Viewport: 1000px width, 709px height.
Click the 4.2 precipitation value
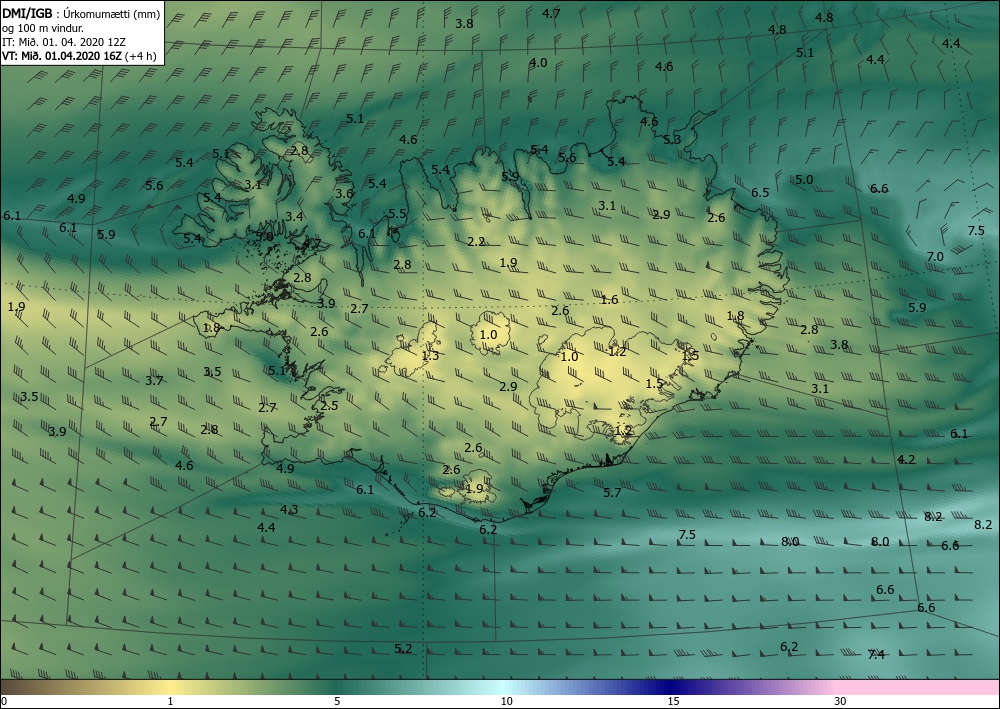tap(906, 460)
